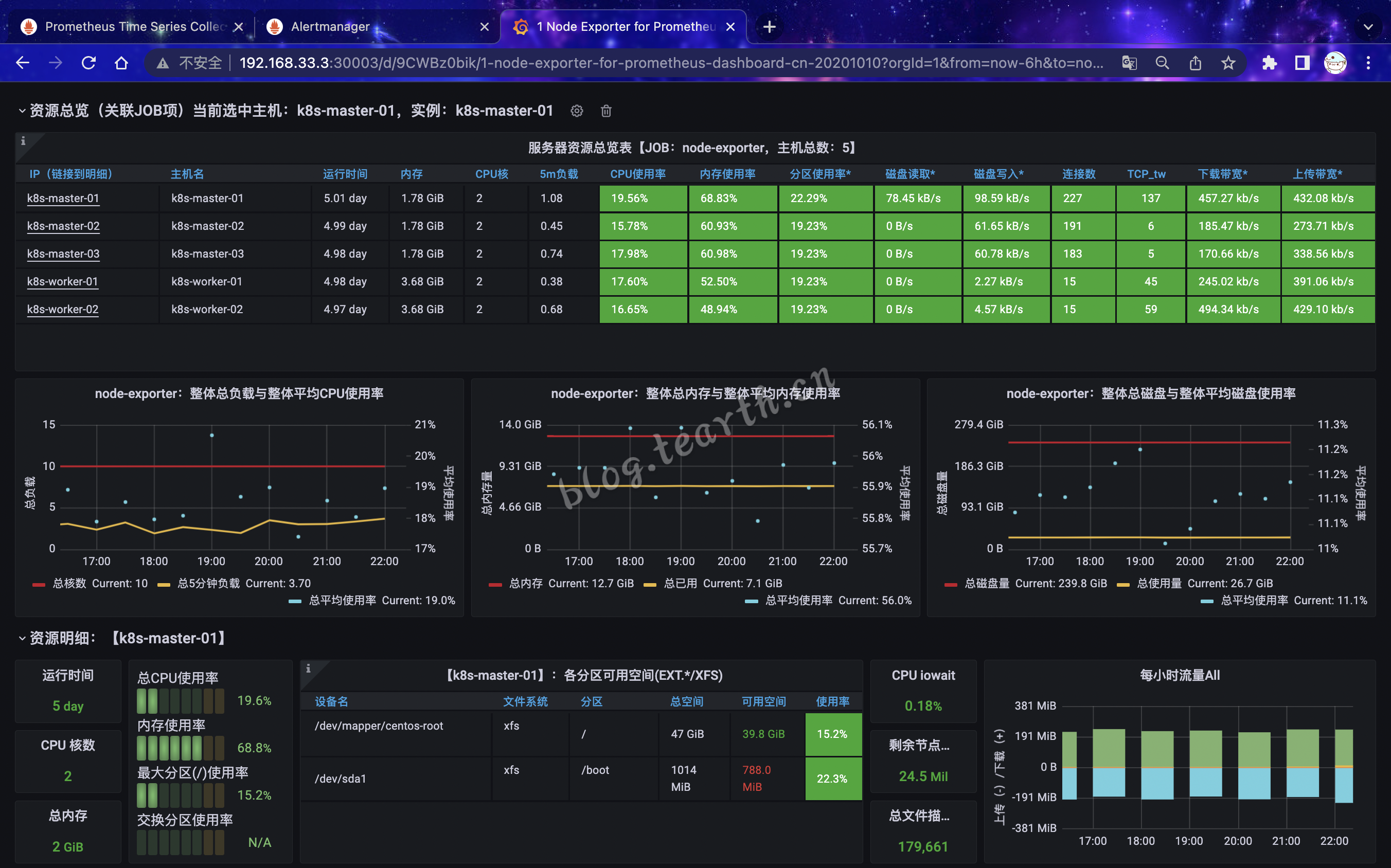This screenshot has height=868, width=1391.
Task: Collapse the 资源总览 row
Action: (22, 111)
